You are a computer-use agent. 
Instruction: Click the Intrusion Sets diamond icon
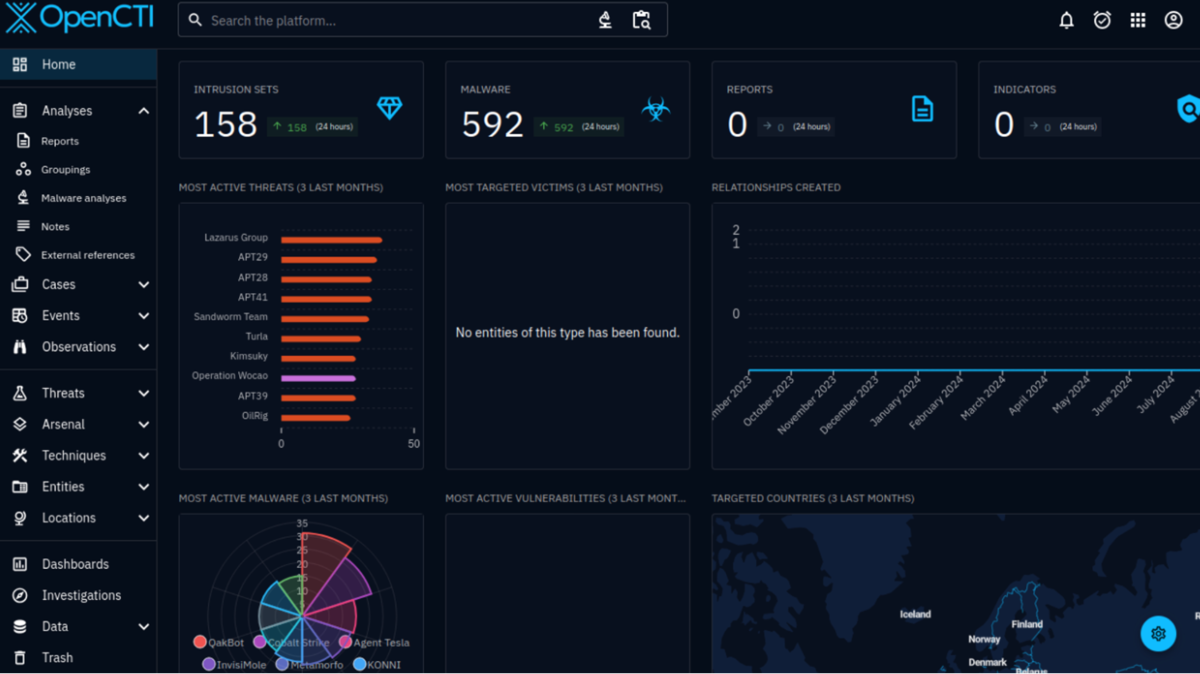390,108
